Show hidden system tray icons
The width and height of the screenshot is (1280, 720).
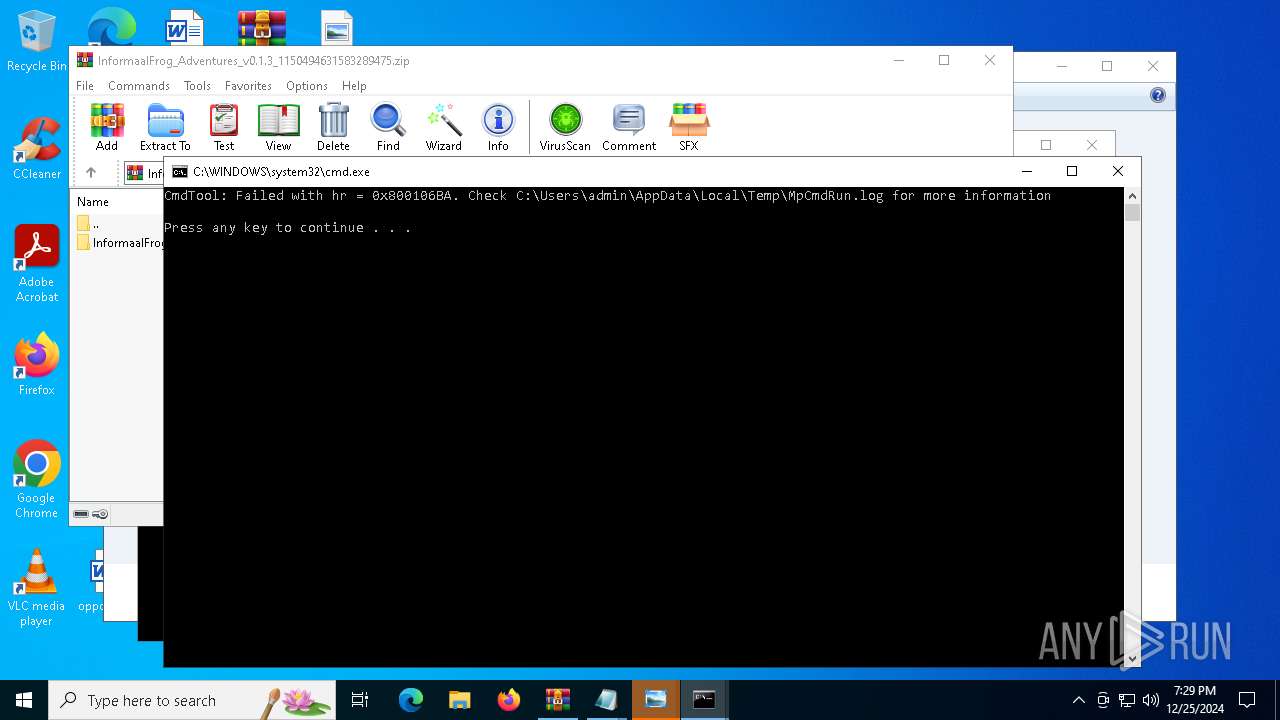[1078, 700]
